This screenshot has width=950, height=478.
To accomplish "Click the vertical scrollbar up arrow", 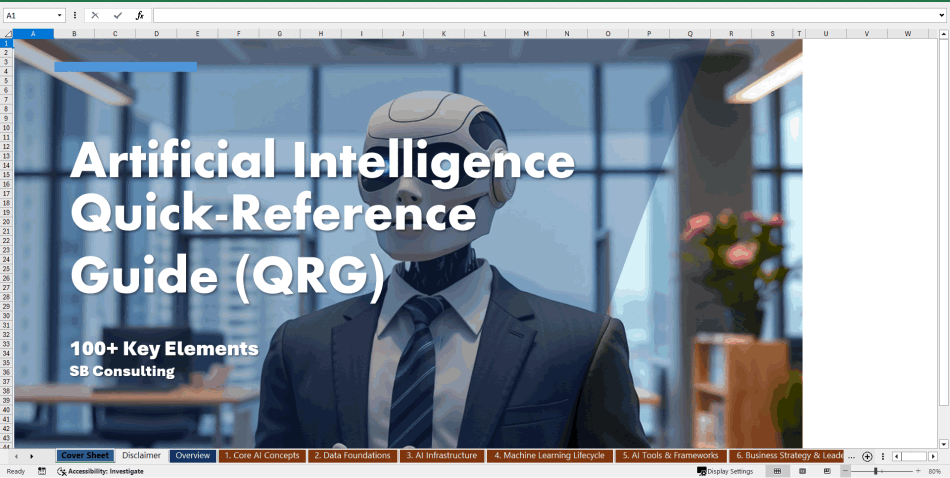I will click(x=943, y=34).
